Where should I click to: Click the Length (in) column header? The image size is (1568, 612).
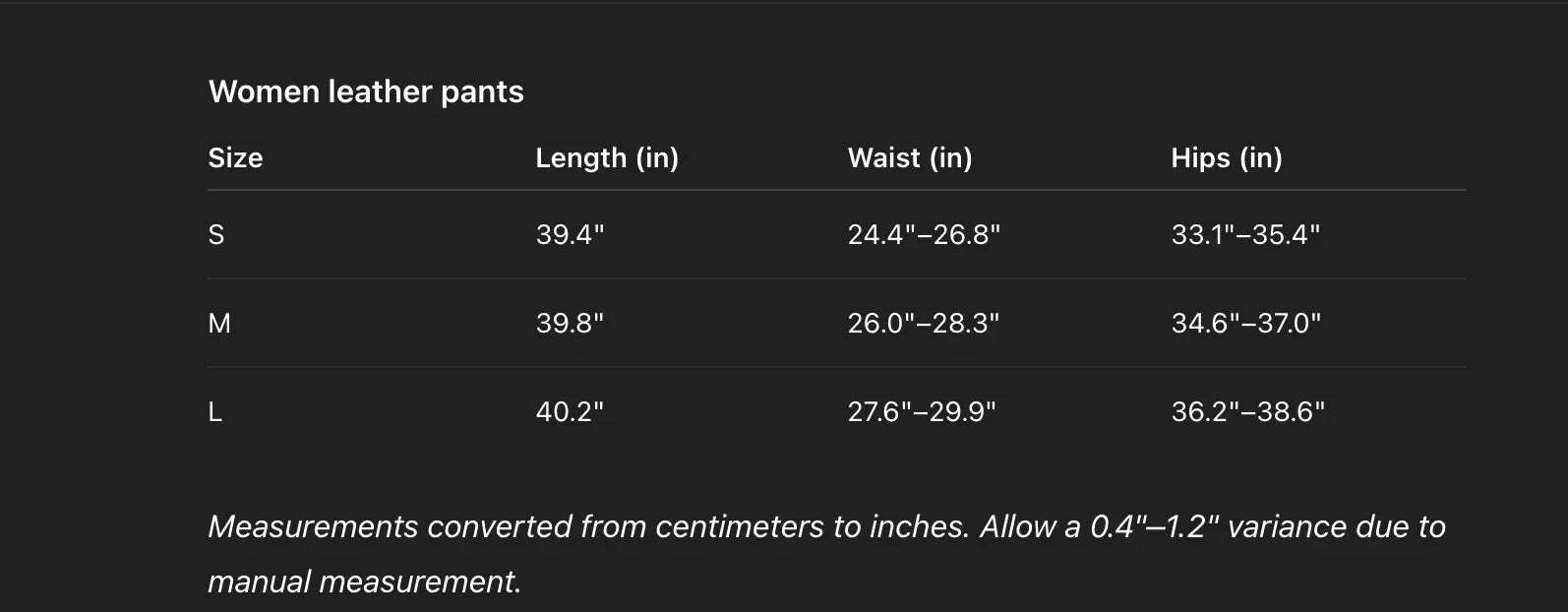[x=607, y=157]
